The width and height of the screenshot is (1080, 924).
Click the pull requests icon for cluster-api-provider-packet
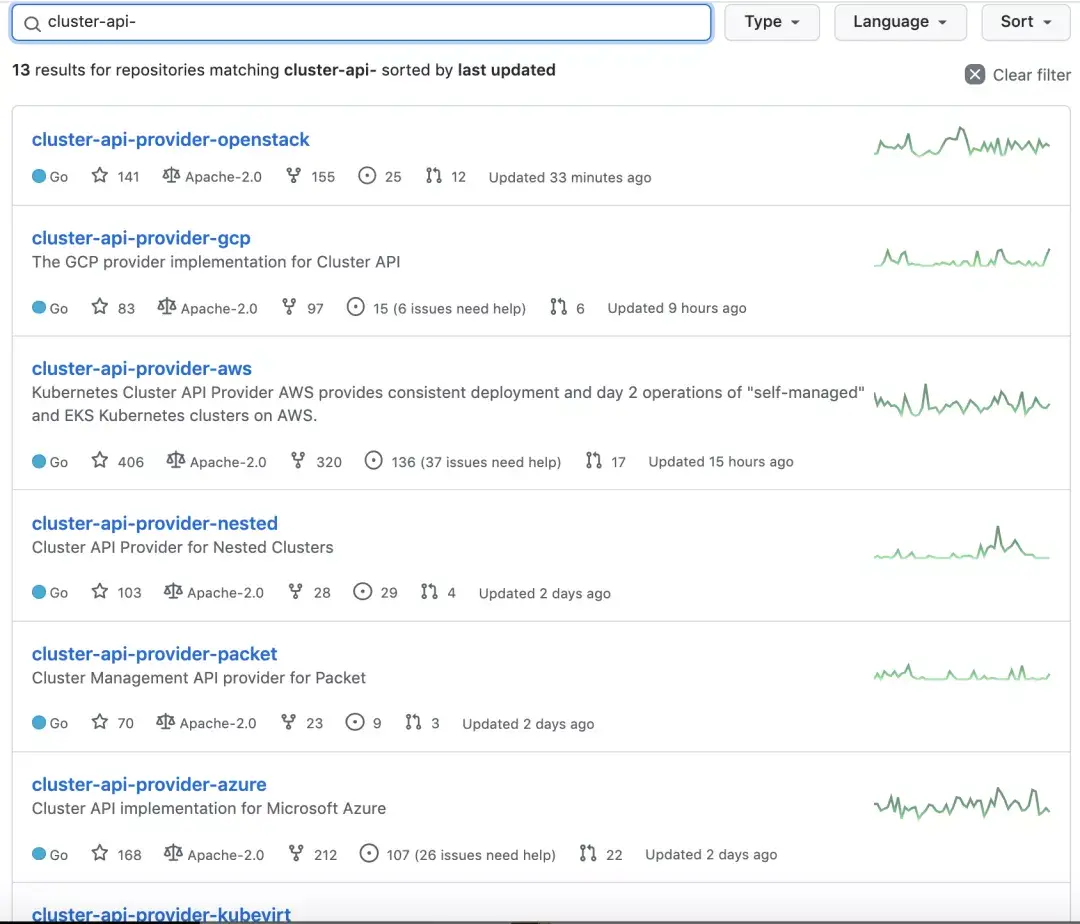tap(413, 722)
